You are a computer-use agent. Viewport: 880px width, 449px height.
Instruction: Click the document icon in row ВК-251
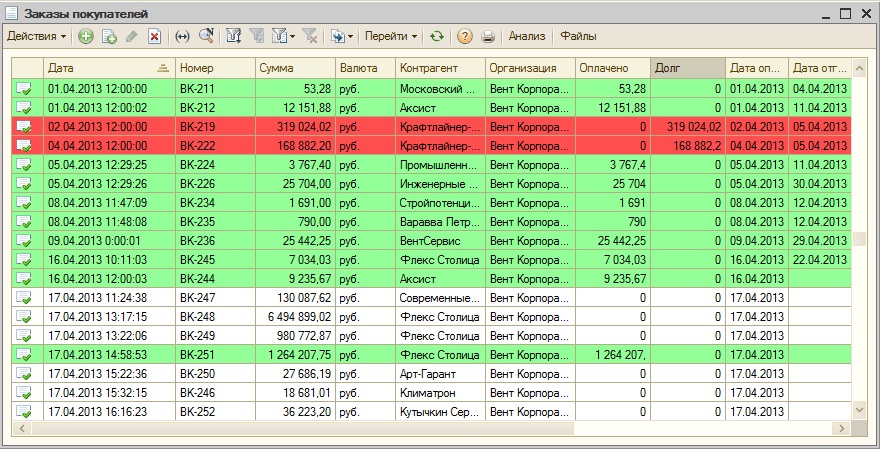click(x=24, y=355)
